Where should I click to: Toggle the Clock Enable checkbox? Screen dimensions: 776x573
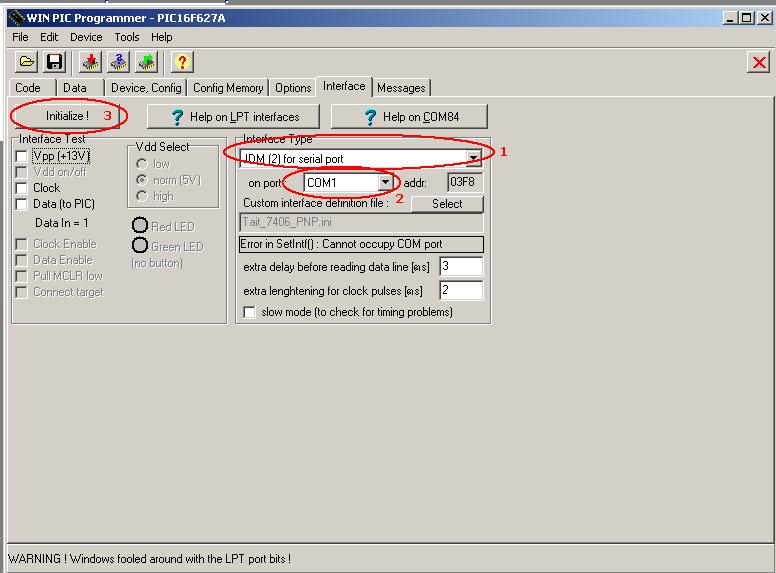[x=21, y=244]
